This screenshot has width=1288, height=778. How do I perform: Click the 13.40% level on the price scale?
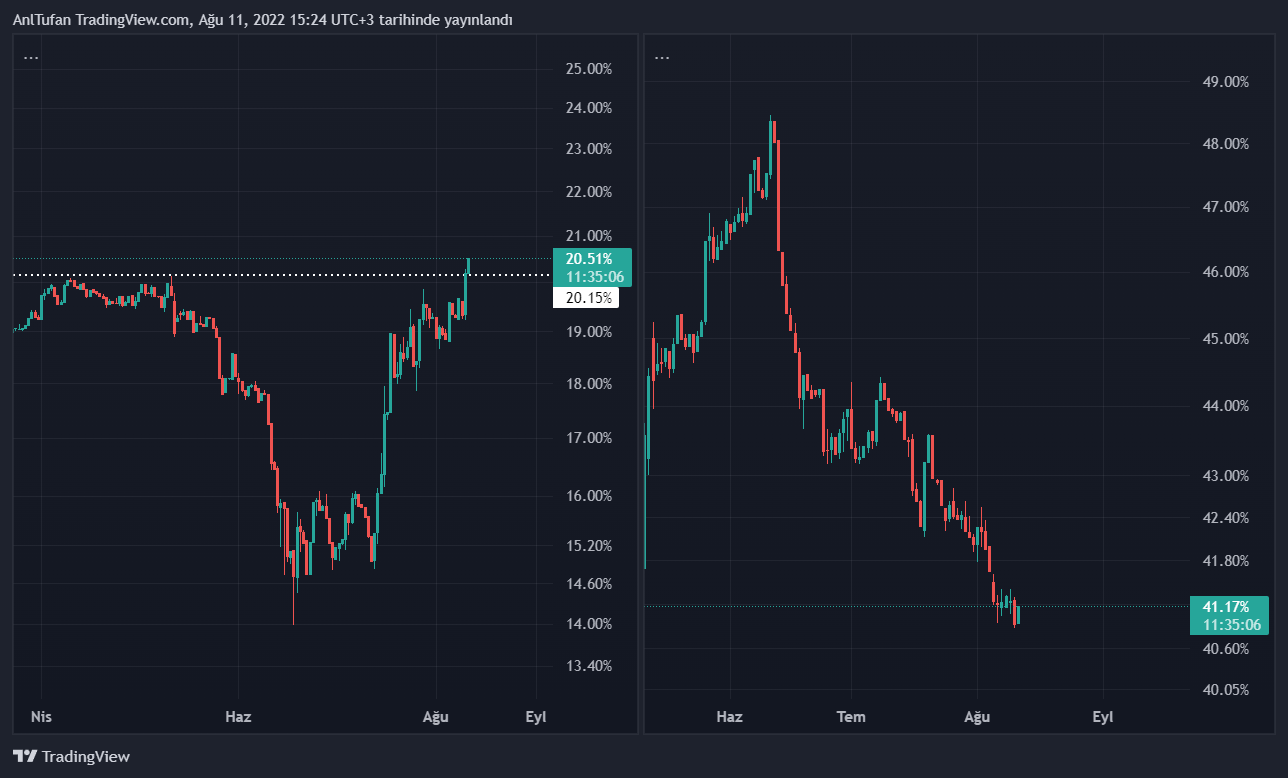pos(588,666)
